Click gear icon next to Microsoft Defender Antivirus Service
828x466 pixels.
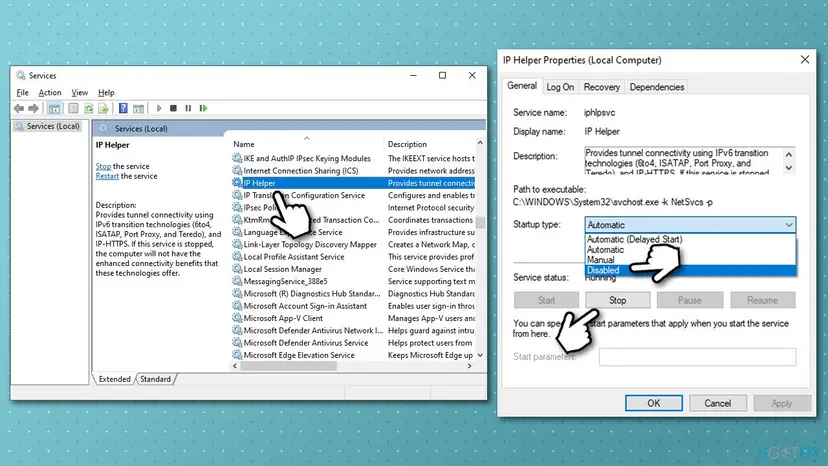click(237, 343)
